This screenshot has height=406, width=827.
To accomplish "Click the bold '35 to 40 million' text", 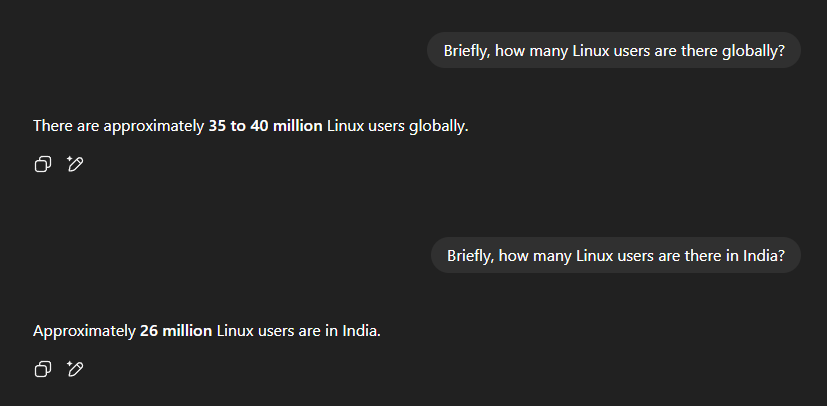I will pyautogui.click(x=265, y=126).
